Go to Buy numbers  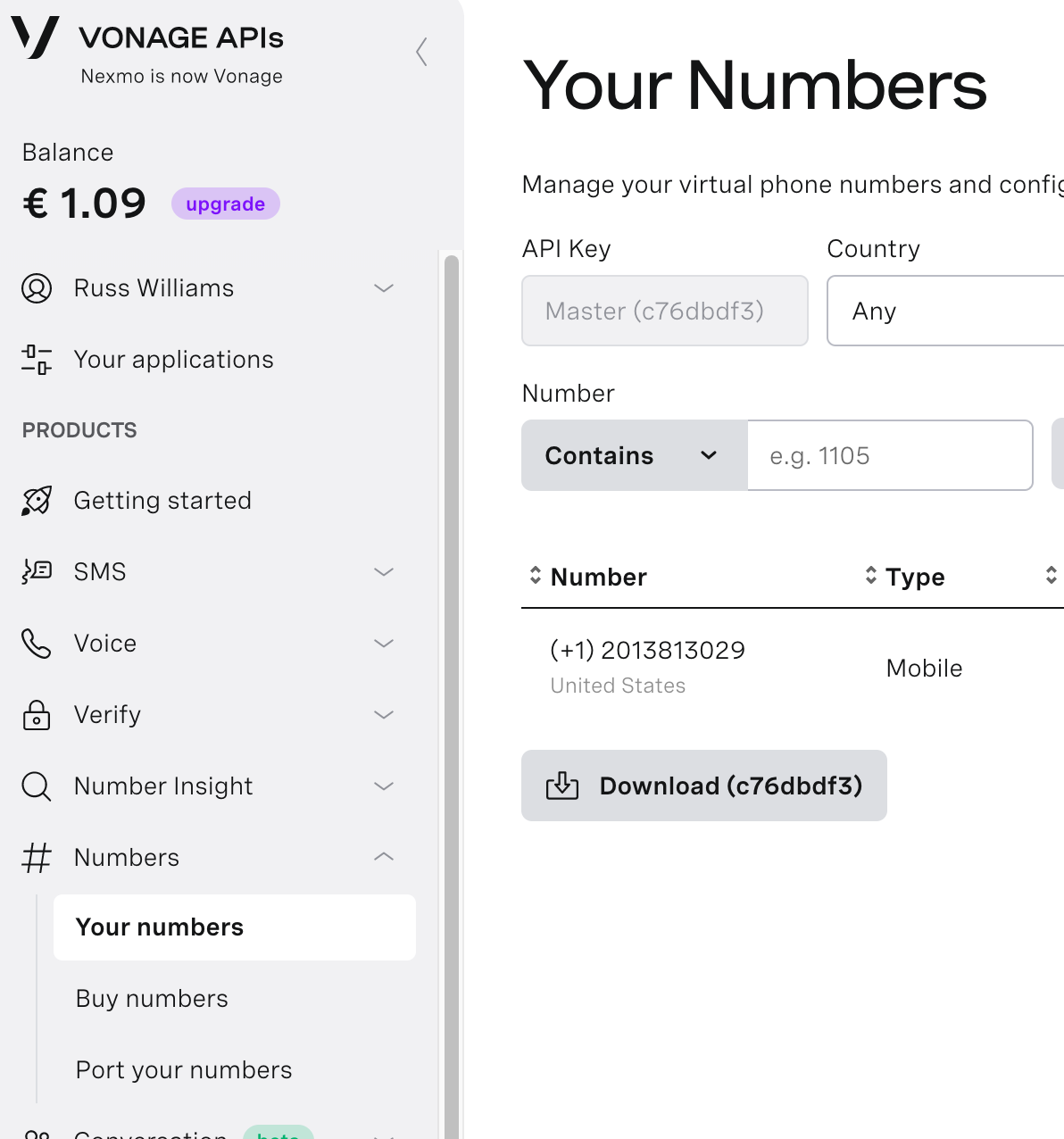152,999
